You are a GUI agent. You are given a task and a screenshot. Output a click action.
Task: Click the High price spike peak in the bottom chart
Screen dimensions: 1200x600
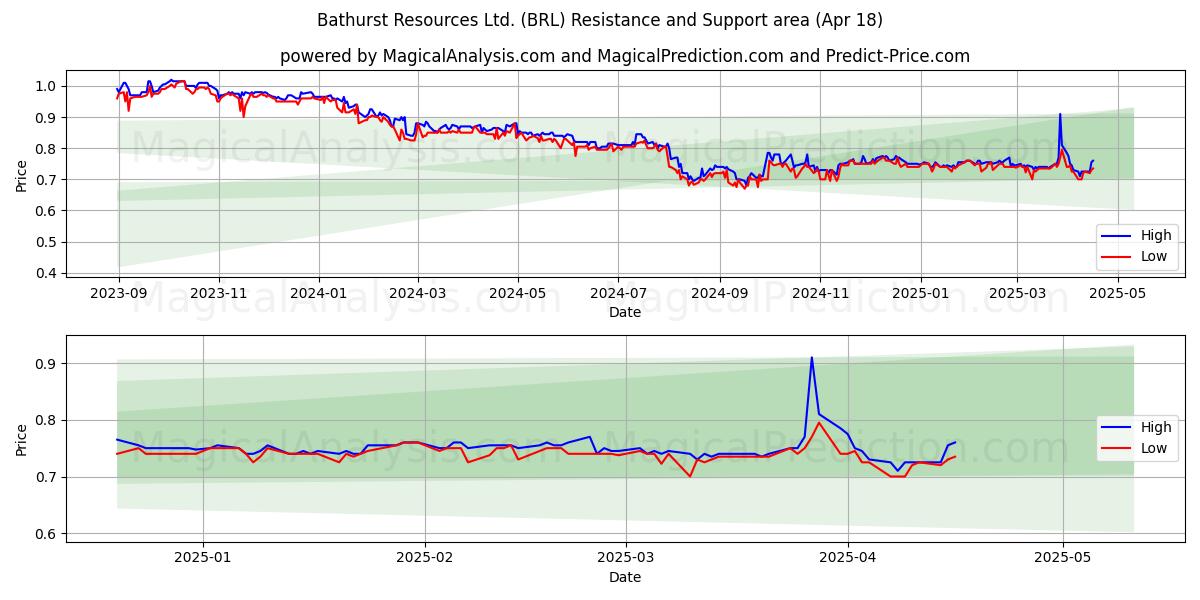point(812,357)
